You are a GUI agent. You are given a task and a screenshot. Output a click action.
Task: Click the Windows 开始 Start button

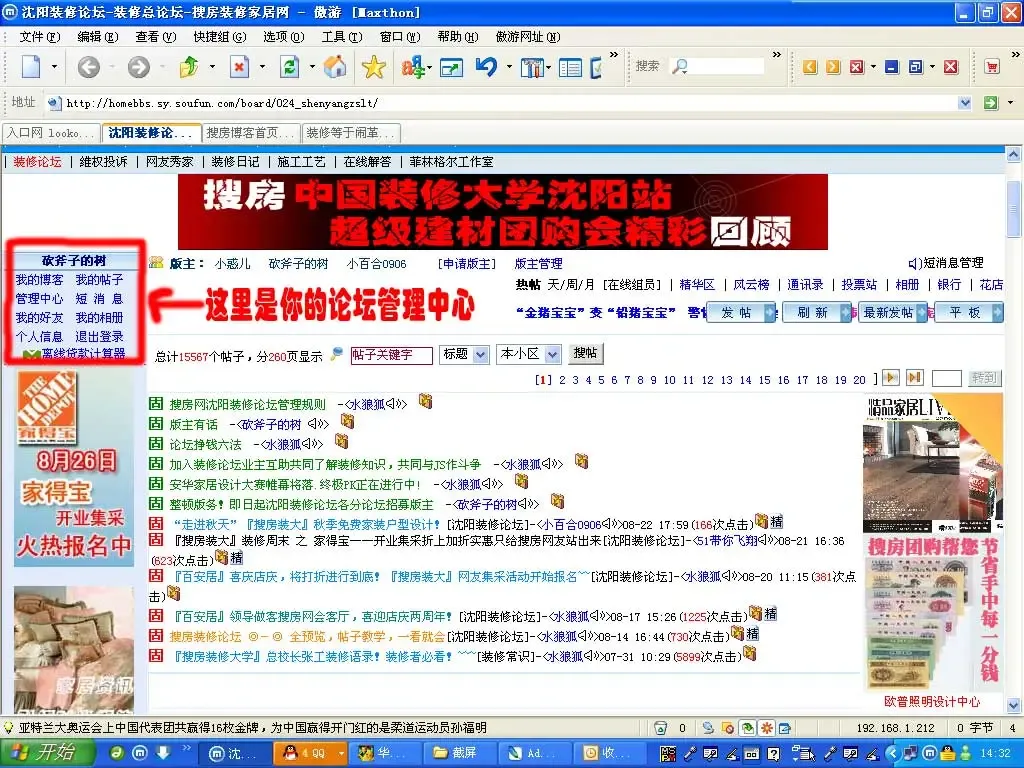point(47,754)
